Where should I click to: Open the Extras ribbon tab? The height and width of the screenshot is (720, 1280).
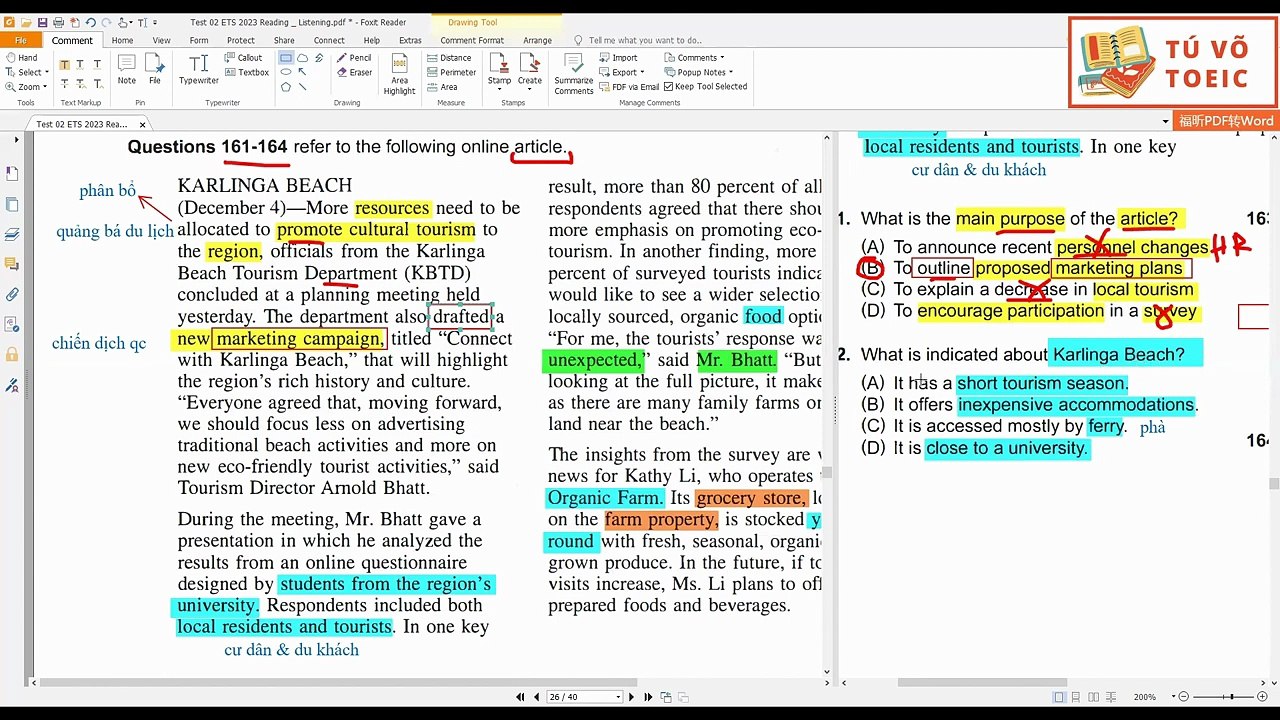click(410, 40)
